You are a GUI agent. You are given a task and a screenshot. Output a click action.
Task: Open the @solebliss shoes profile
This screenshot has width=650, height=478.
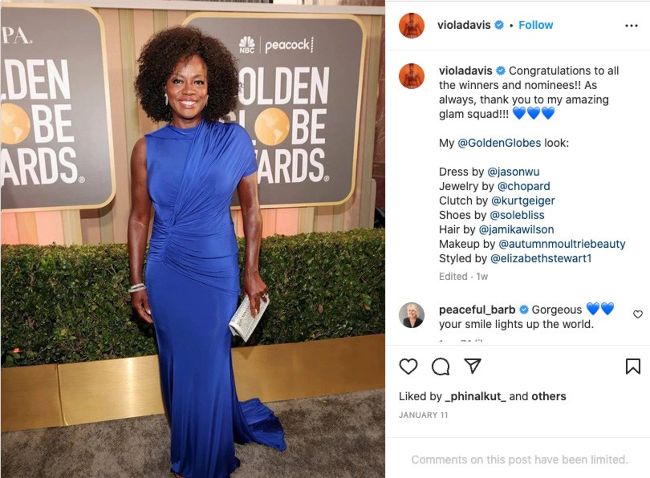click(517, 215)
